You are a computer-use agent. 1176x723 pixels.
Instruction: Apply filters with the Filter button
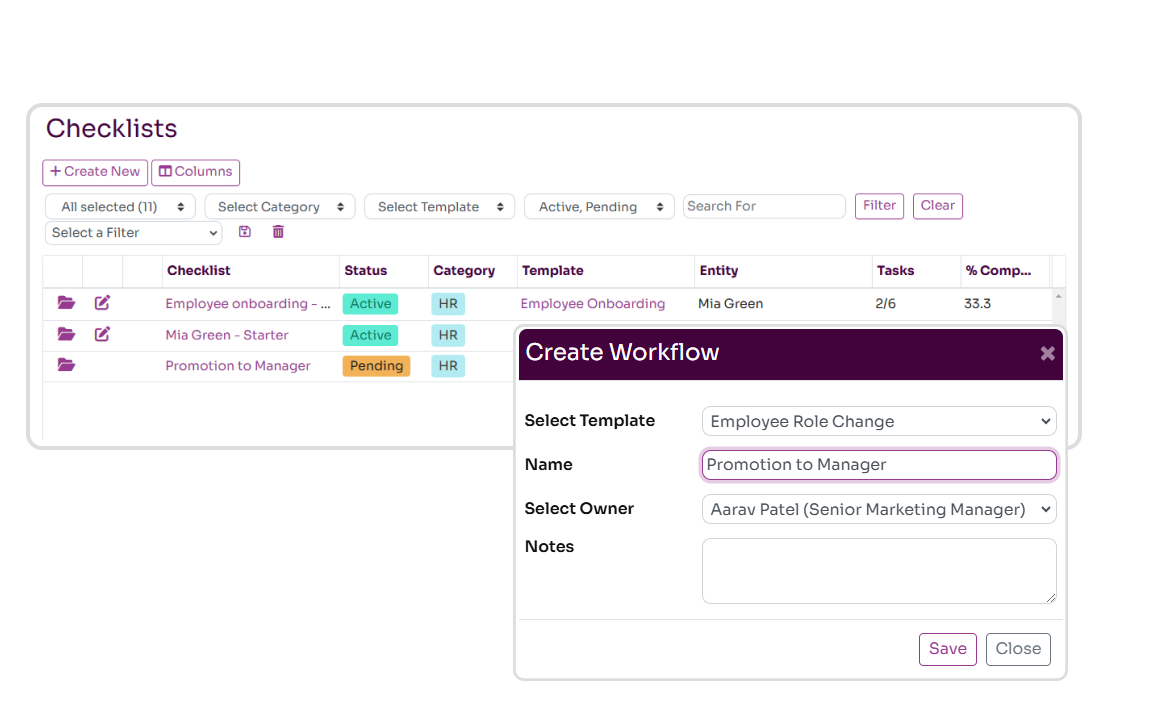pyautogui.click(x=879, y=206)
